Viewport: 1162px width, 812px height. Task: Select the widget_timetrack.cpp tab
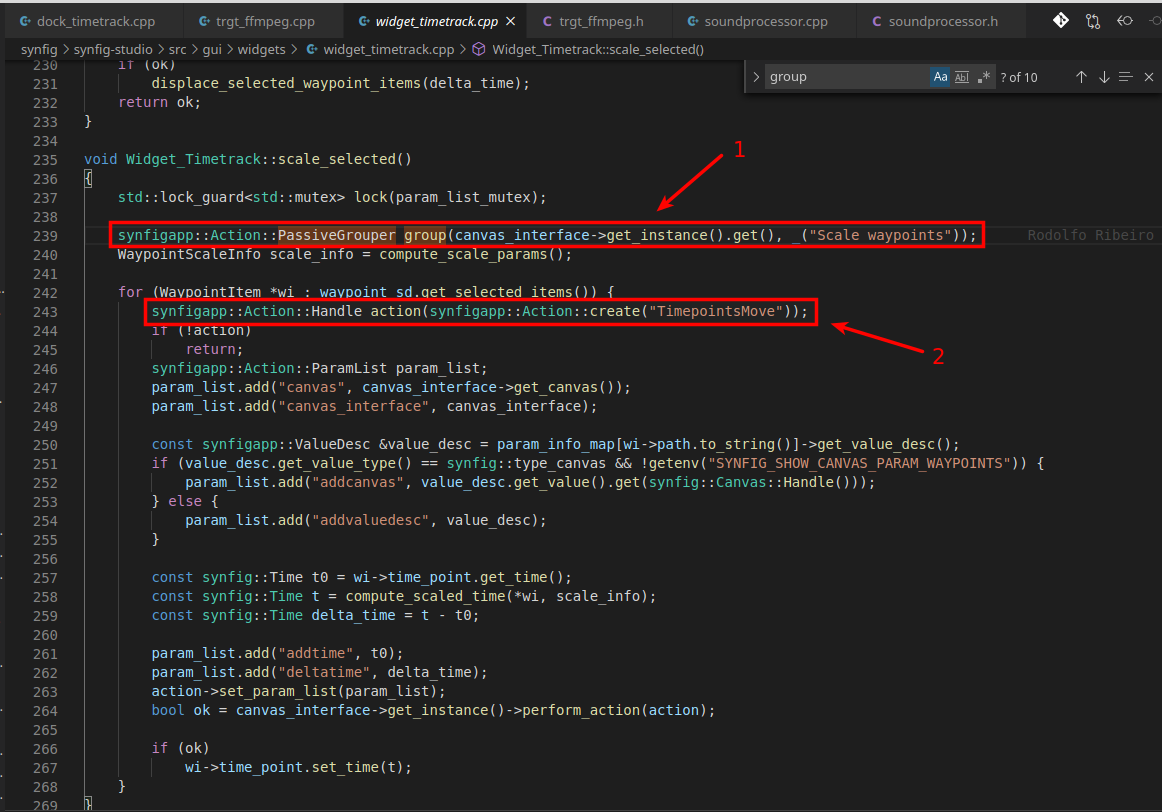(x=436, y=21)
